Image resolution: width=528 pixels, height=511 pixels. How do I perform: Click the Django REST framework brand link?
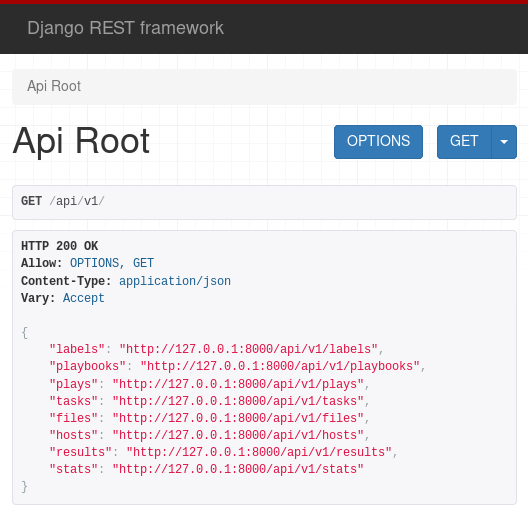coord(125,28)
